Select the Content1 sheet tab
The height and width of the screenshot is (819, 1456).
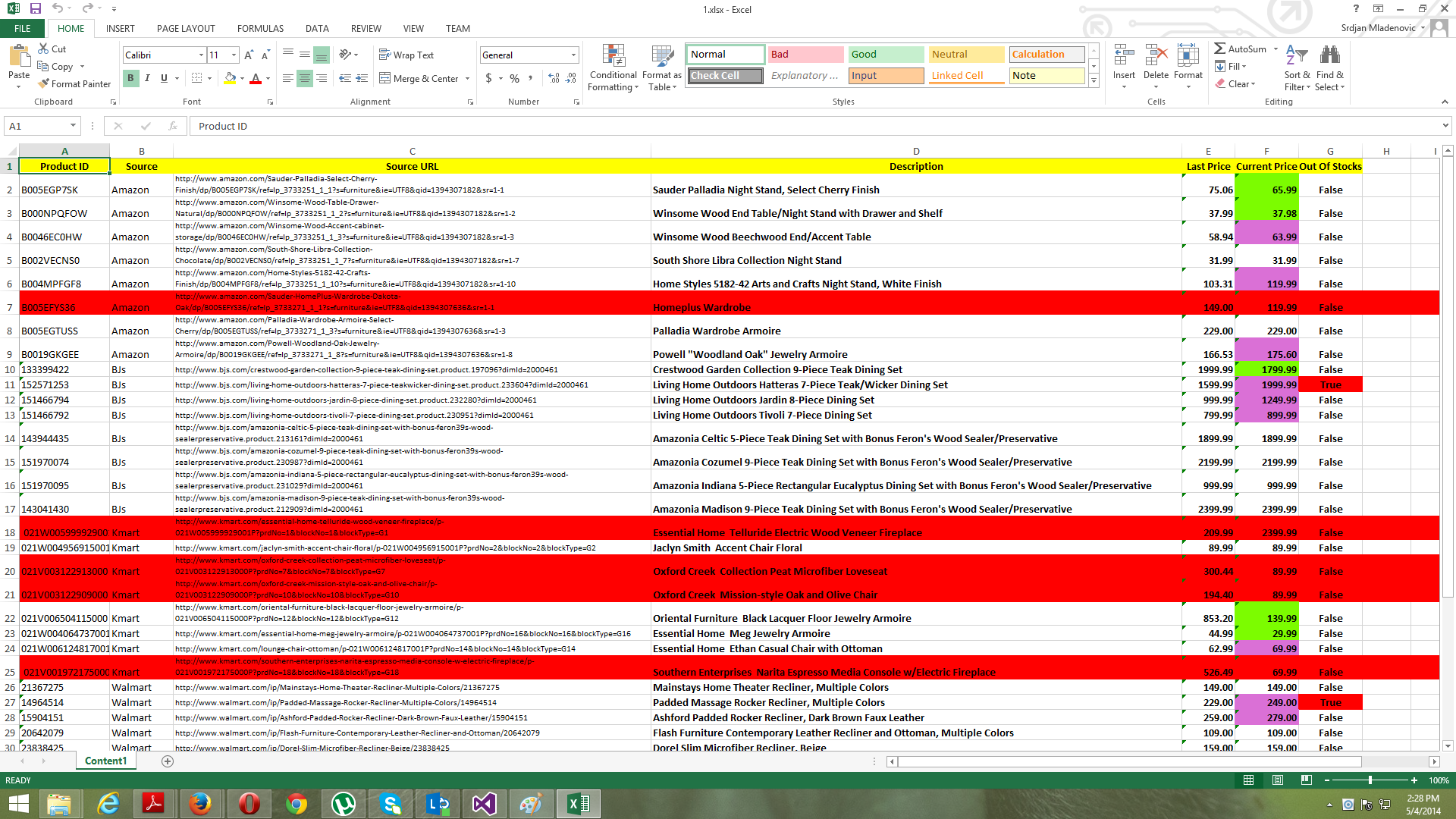pyautogui.click(x=105, y=761)
